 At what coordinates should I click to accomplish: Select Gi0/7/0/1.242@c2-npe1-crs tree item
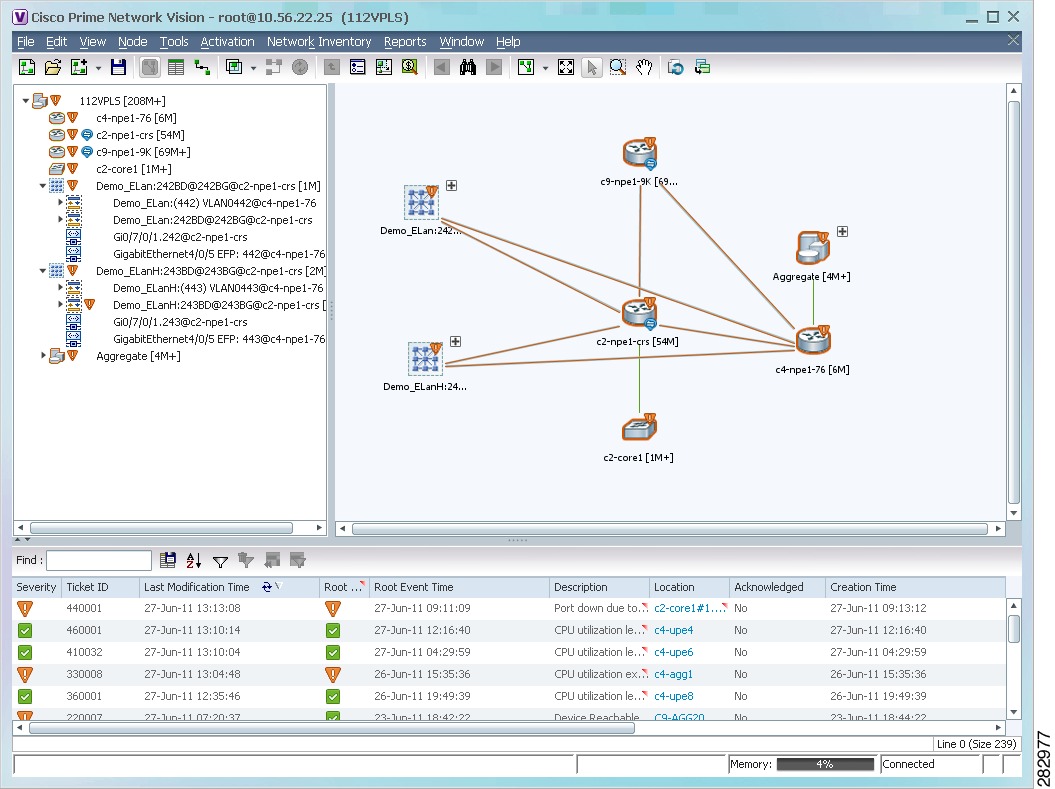click(180, 237)
